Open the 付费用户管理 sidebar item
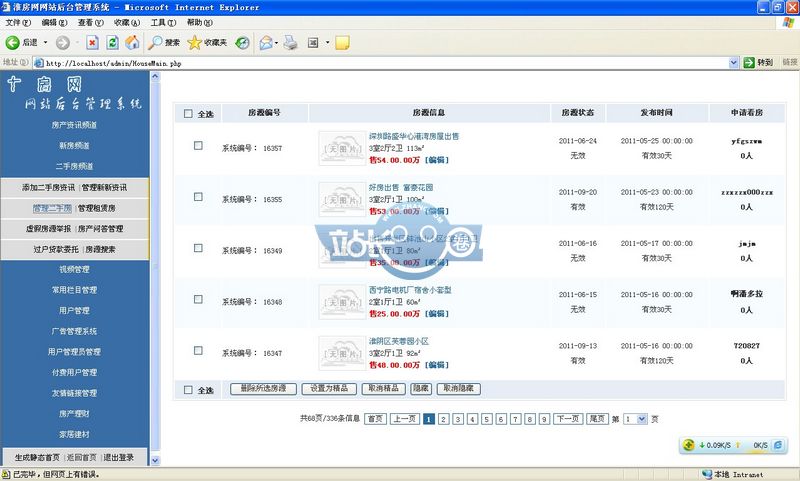The width and height of the screenshot is (800, 481). coord(74,372)
